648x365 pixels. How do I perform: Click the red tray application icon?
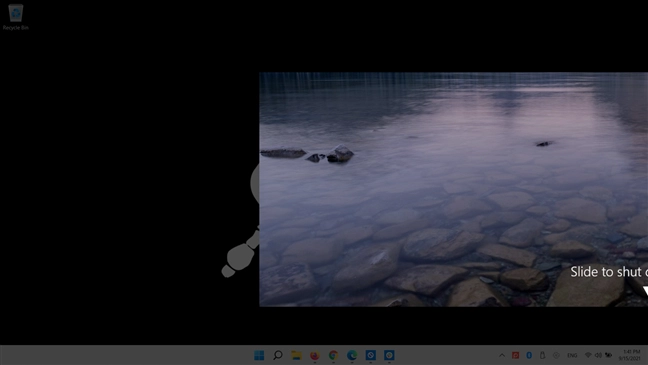515,355
